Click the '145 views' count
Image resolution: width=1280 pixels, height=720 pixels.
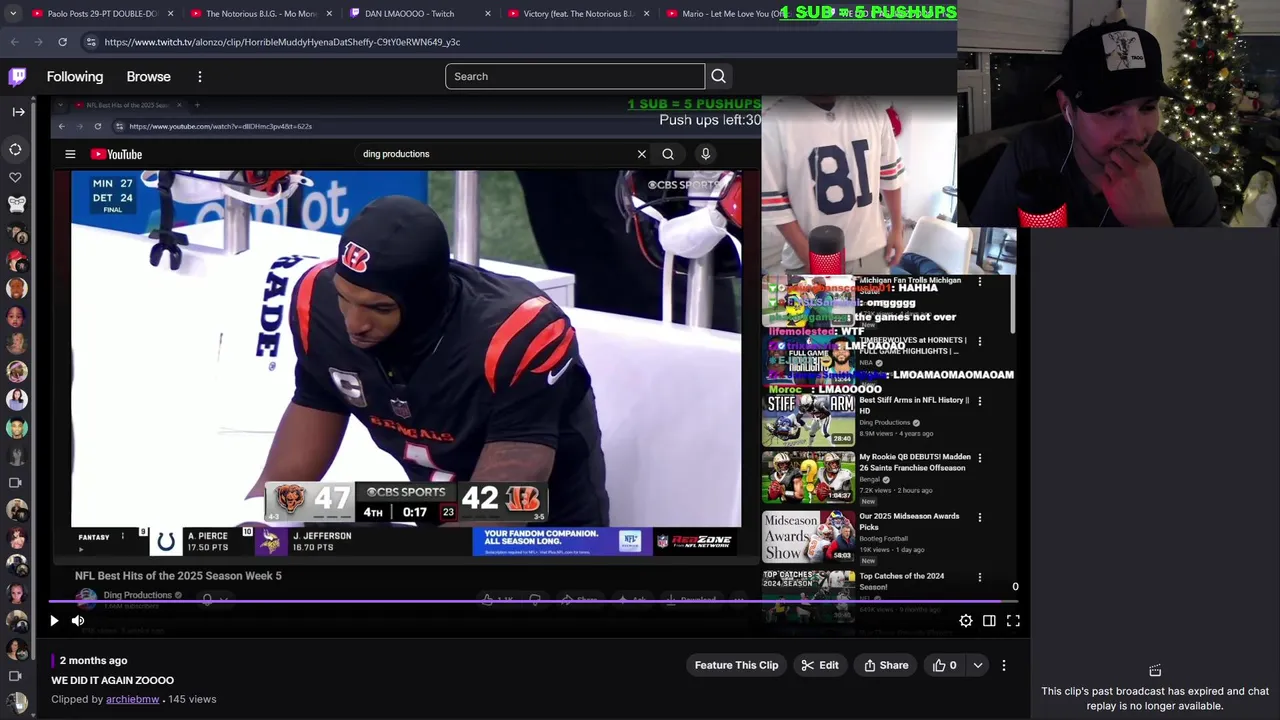192,699
